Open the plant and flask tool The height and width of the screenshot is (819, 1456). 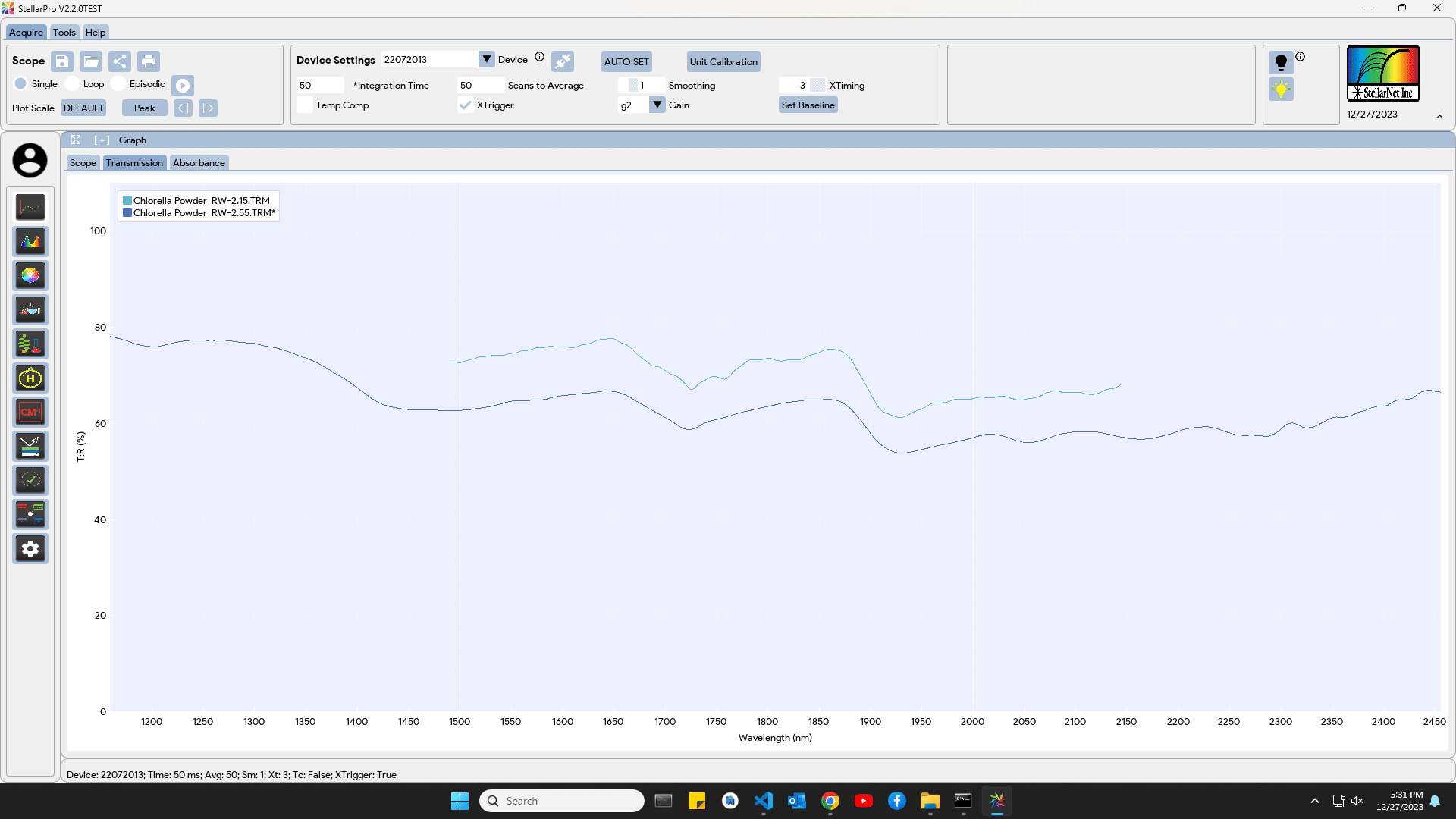click(x=30, y=344)
